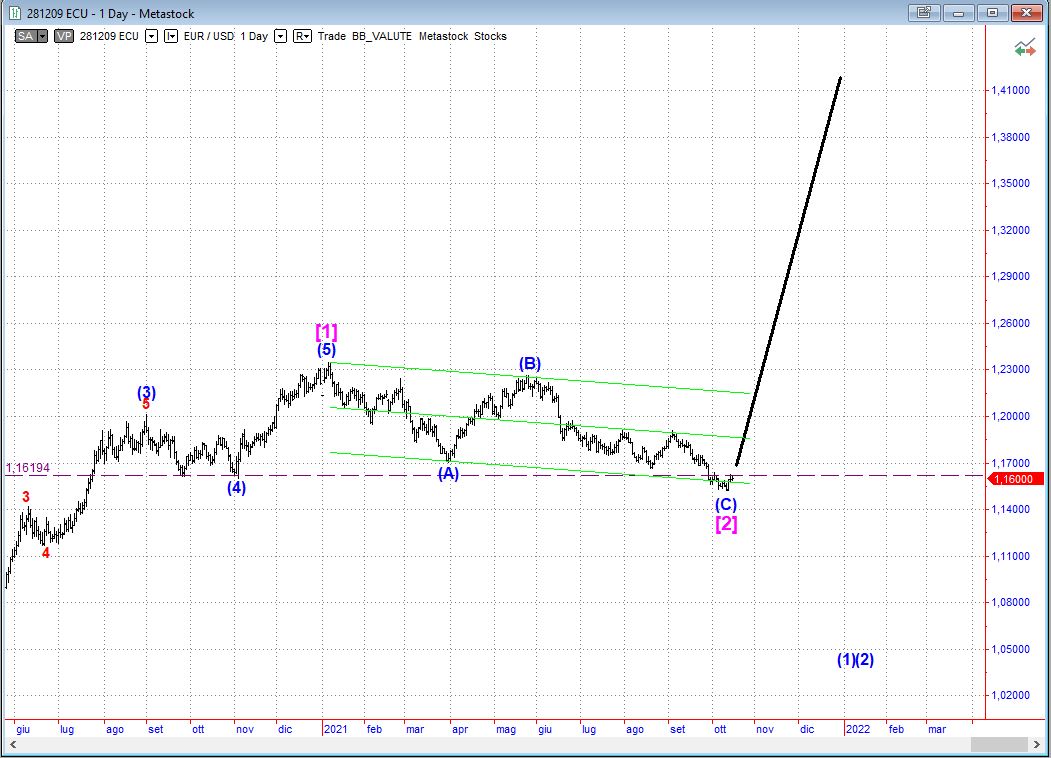Click the buy/sell arrows trading icon
This screenshot has width=1051, height=758.
pyautogui.click(x=1024, y=48)
